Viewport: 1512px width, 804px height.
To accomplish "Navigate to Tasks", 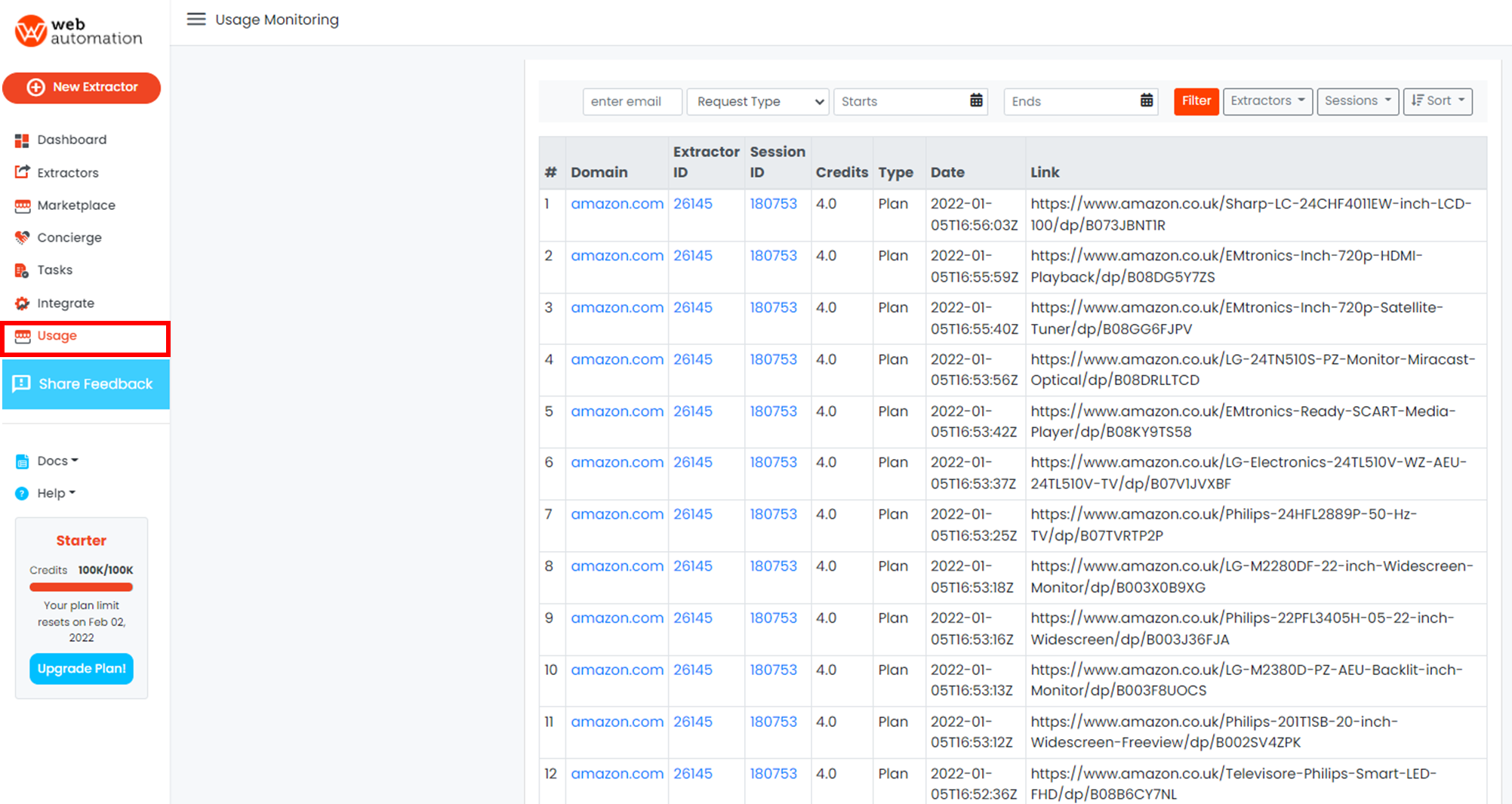I will click(55, 270).
